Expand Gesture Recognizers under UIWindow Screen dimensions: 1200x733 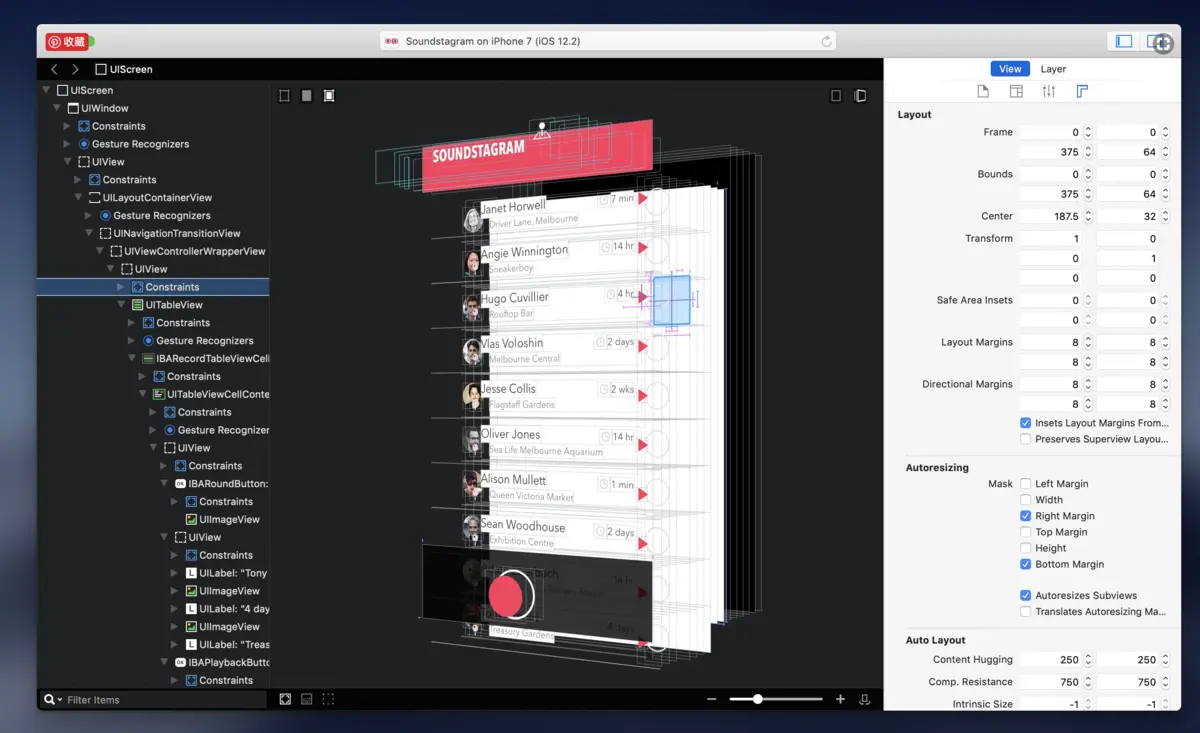click(x=68, y=144)
